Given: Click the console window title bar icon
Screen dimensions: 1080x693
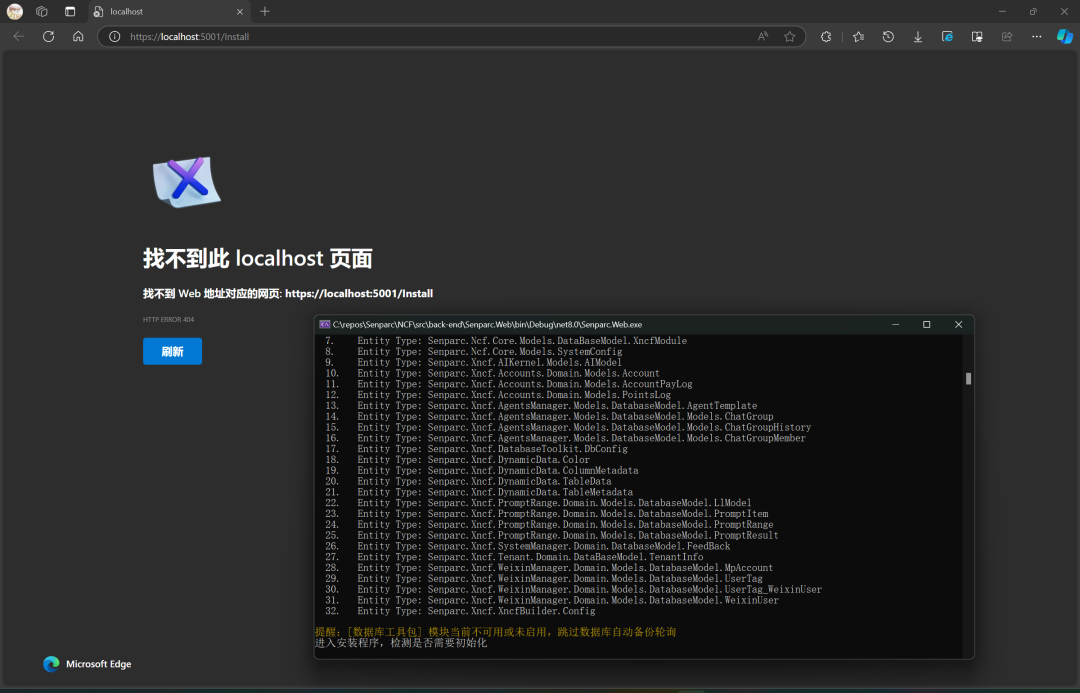Looking at the screenshot, I should pyautogui.click(x=324, y=324).
